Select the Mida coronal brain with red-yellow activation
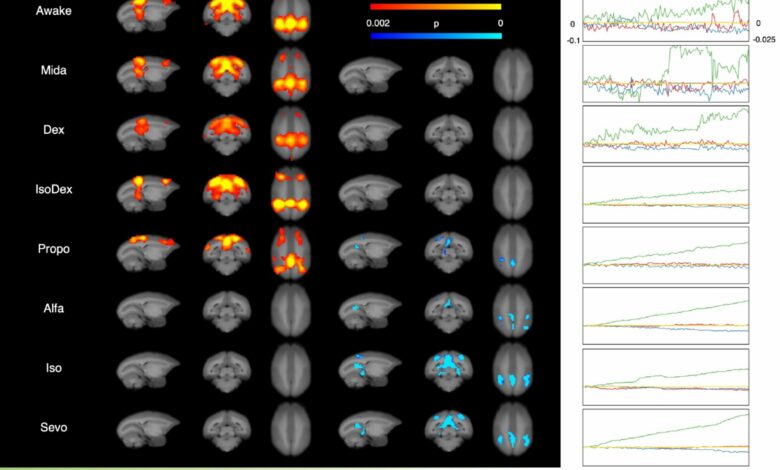 [x=227, y=76]
